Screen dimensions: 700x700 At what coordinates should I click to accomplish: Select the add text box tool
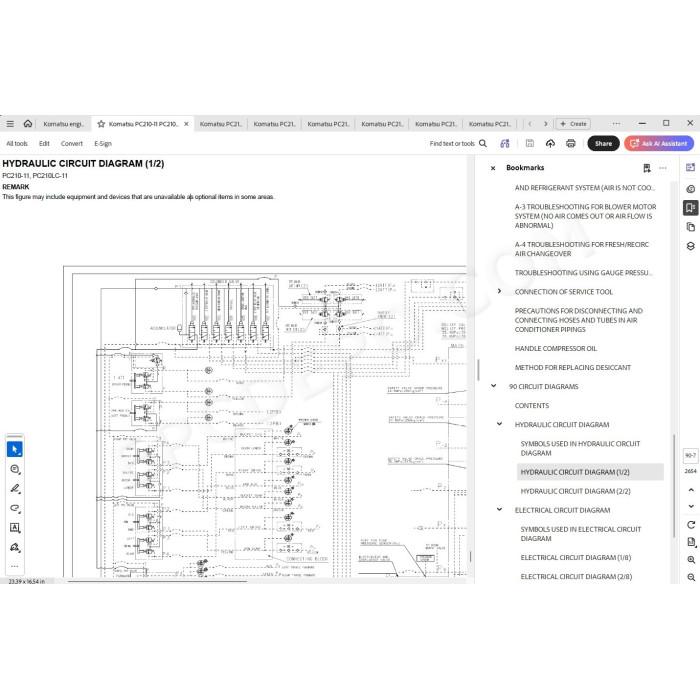15,528
